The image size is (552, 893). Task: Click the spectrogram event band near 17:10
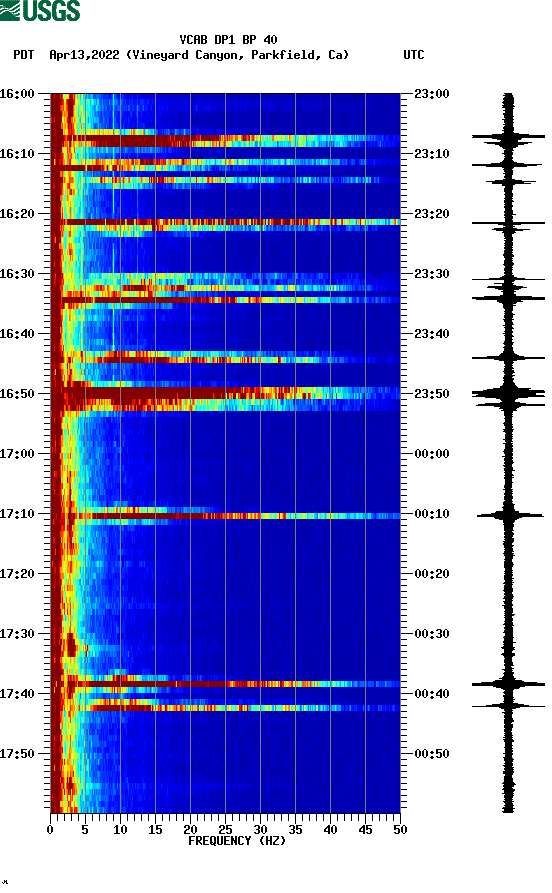225,516
